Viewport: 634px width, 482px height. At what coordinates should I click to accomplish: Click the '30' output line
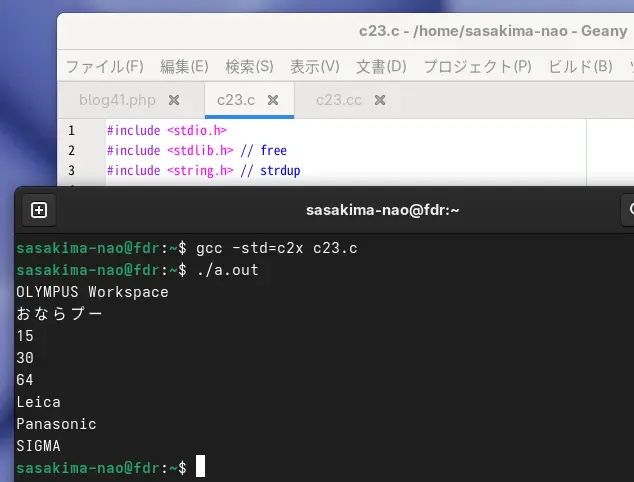pyautogui.click(x=25, y=358)
